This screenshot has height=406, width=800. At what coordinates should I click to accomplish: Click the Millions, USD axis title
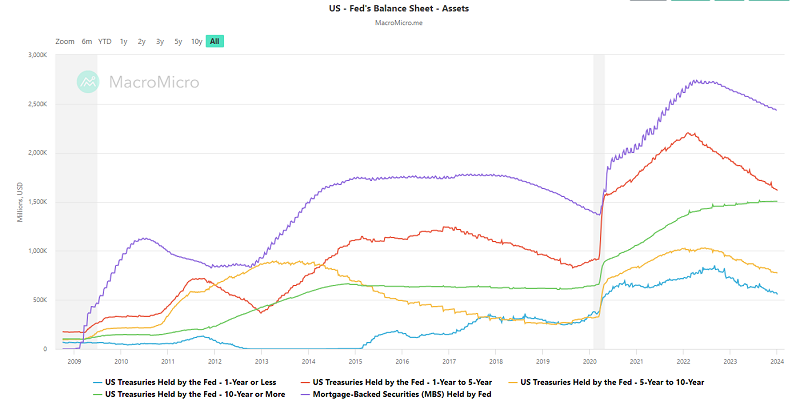19,201
